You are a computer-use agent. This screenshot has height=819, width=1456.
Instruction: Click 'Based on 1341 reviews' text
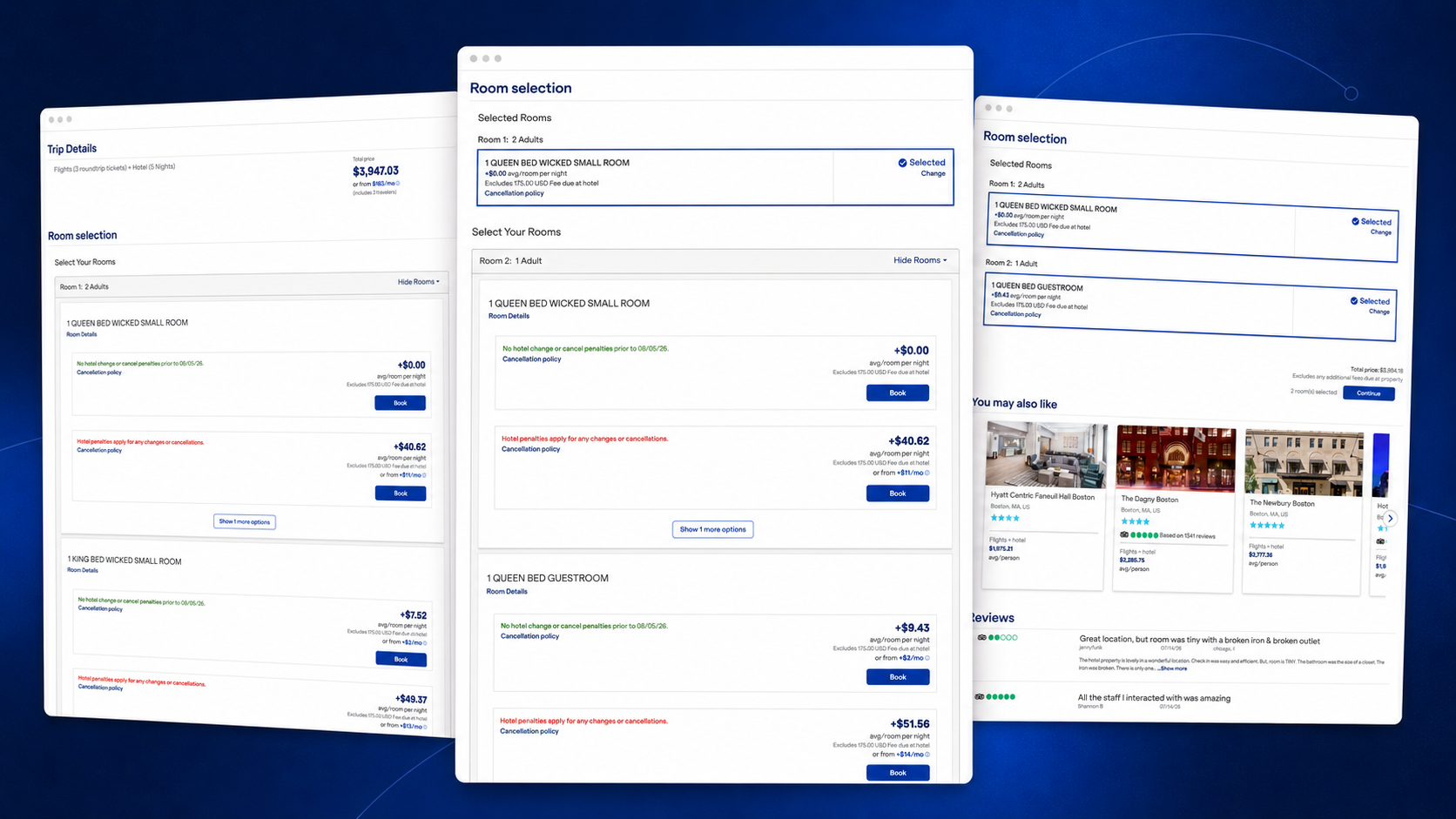(x=1188, y=536)
